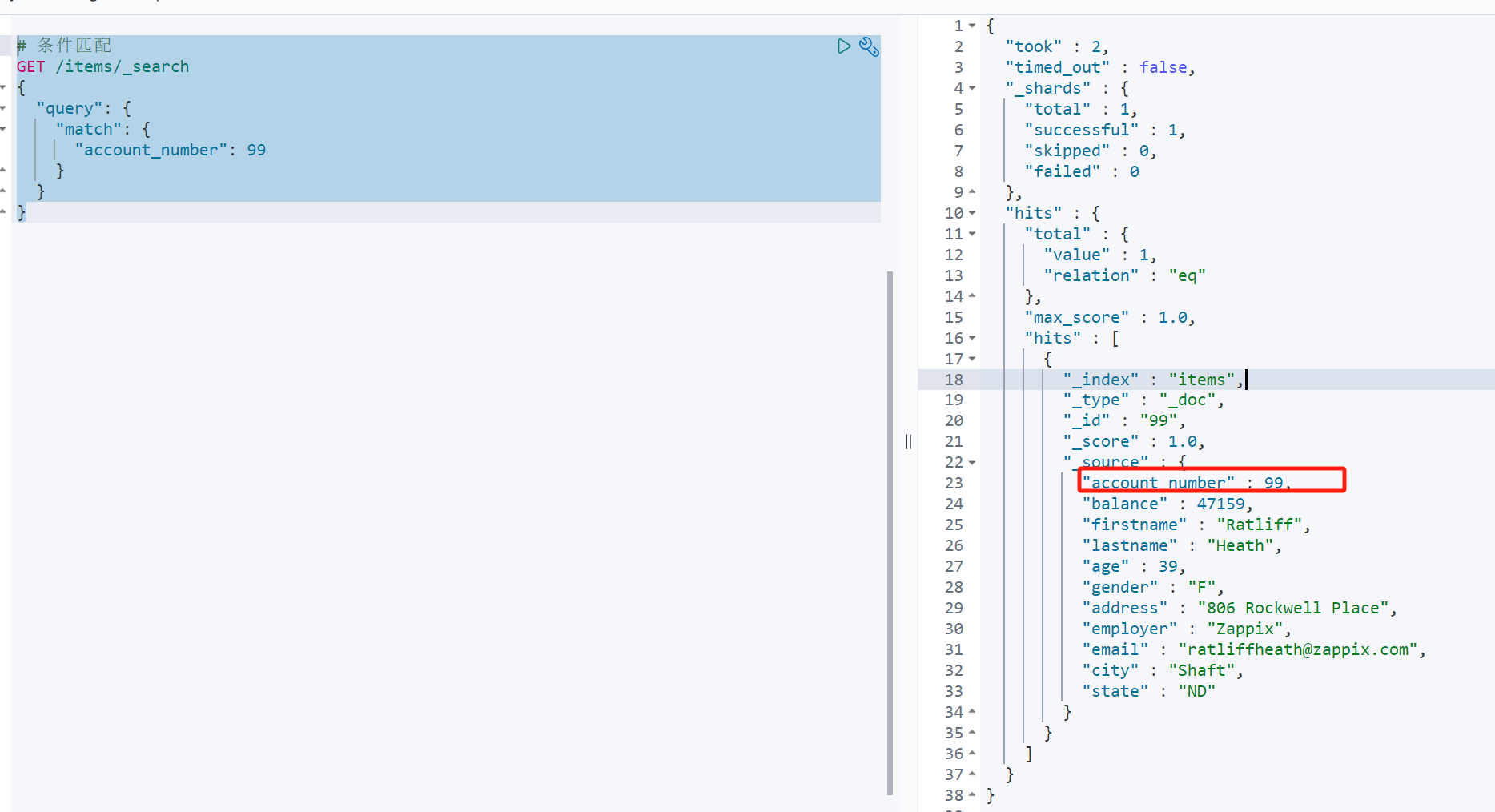Collapse the "_source" object on line 22
The image size is (1495, 812).
pyautogui.click(x=972, y=462)
